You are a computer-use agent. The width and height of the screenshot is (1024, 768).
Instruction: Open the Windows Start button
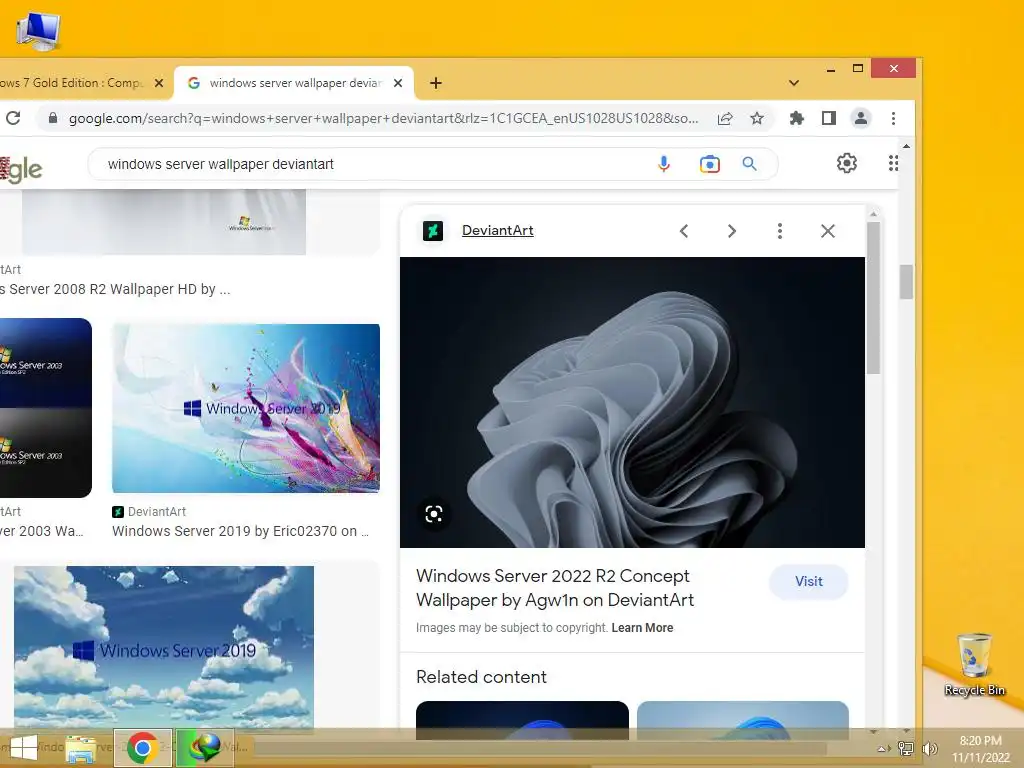[24, 748]
